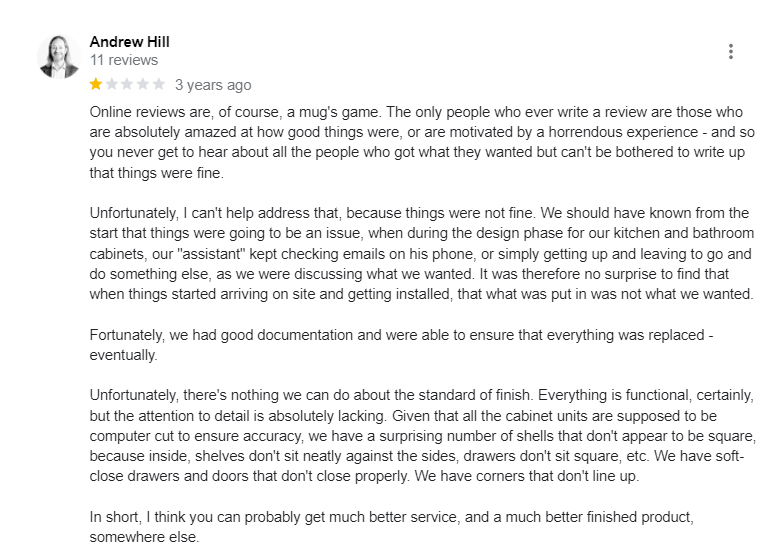This screenshot has width=783, height=557.
Task: Open the Andrew Hill reviewer name link
Action: (x=129, y=41)
